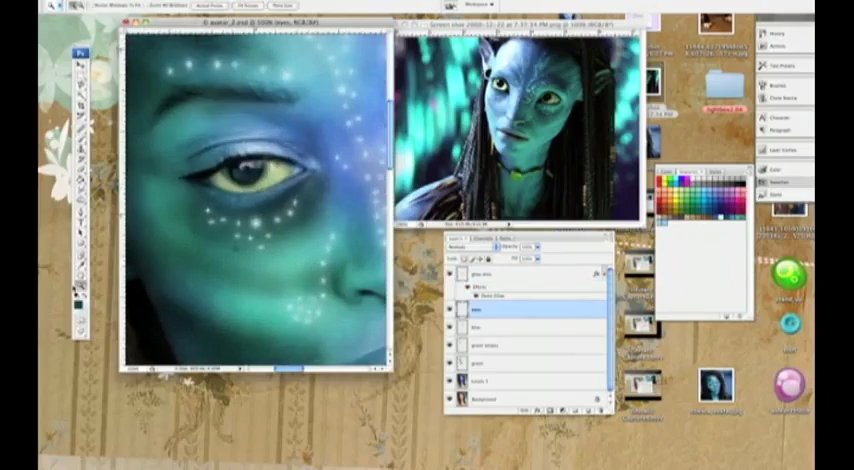Click the Zoom Out icon in options bar

tap(80, 5)
